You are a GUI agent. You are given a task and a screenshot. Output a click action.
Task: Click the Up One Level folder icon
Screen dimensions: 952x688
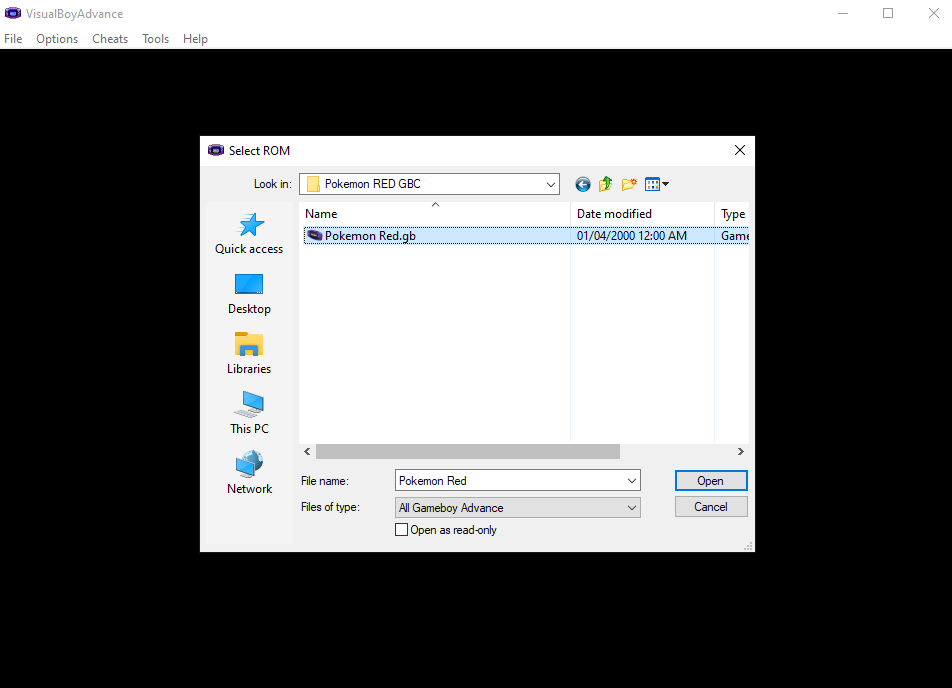(x=605, y=184)
